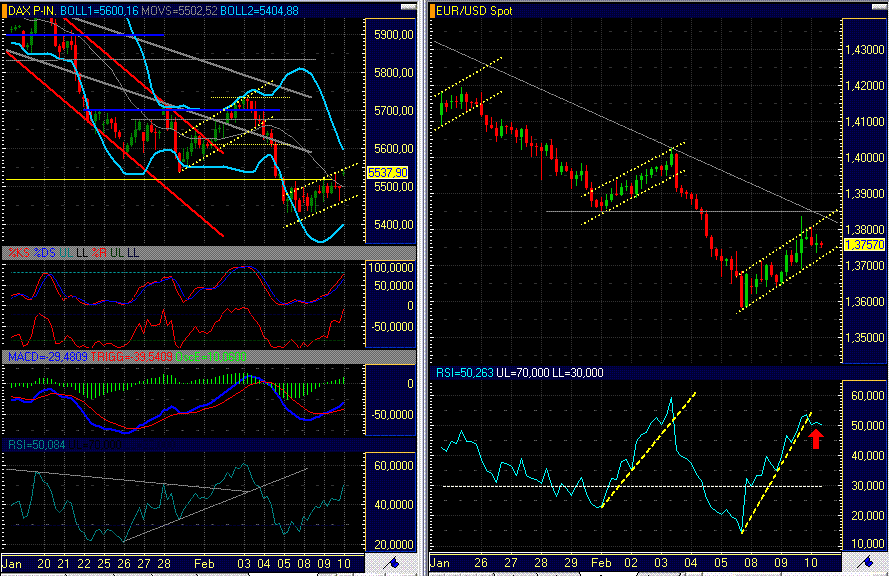889x576 pixels.
Task: Click the small gray bar atop EUR/USD chart
Action: pyautogui.click(x=879, y=7)
